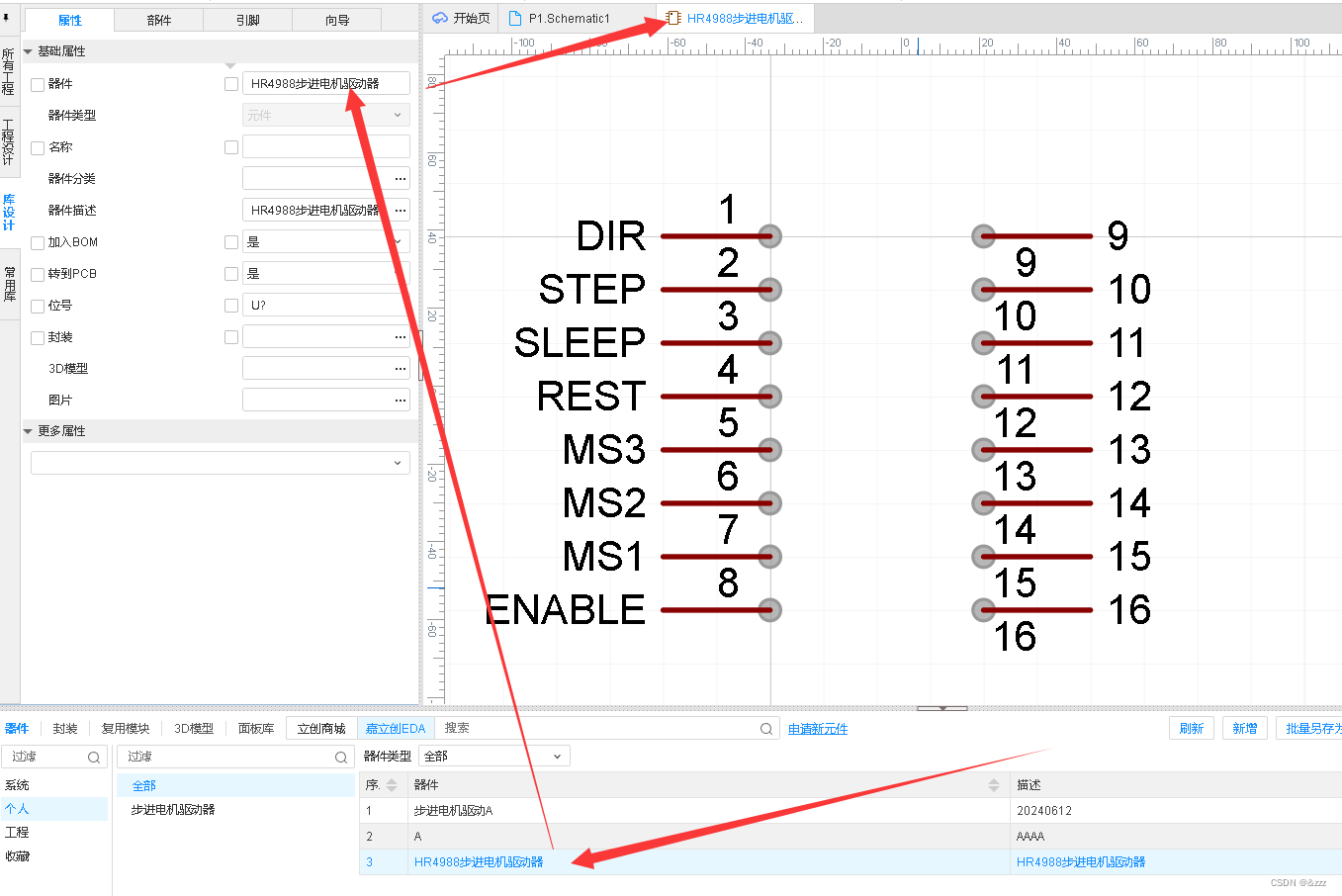Open the 所有工程 sidebar panel
Image resolution: width=1342 pixels, height=896 pixels.
pyautogui.click(x=9, y=71)
